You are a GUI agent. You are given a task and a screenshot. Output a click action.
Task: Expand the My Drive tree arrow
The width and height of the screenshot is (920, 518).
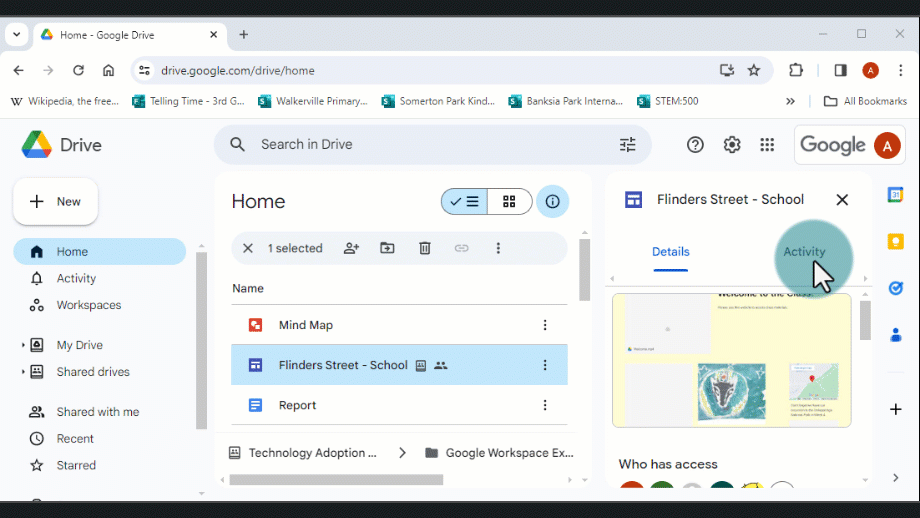(x=23, y=345)
